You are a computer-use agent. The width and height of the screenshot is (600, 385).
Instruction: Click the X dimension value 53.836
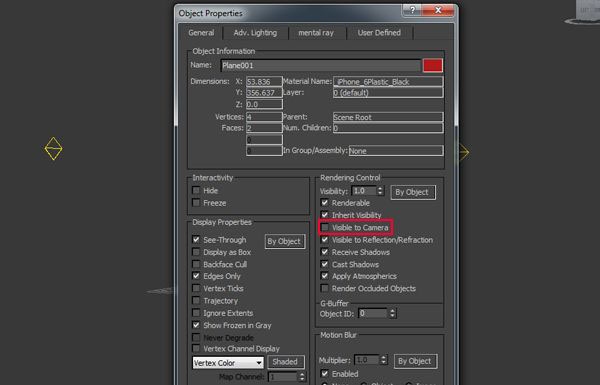pyautogui.click(x=264, y=82)
